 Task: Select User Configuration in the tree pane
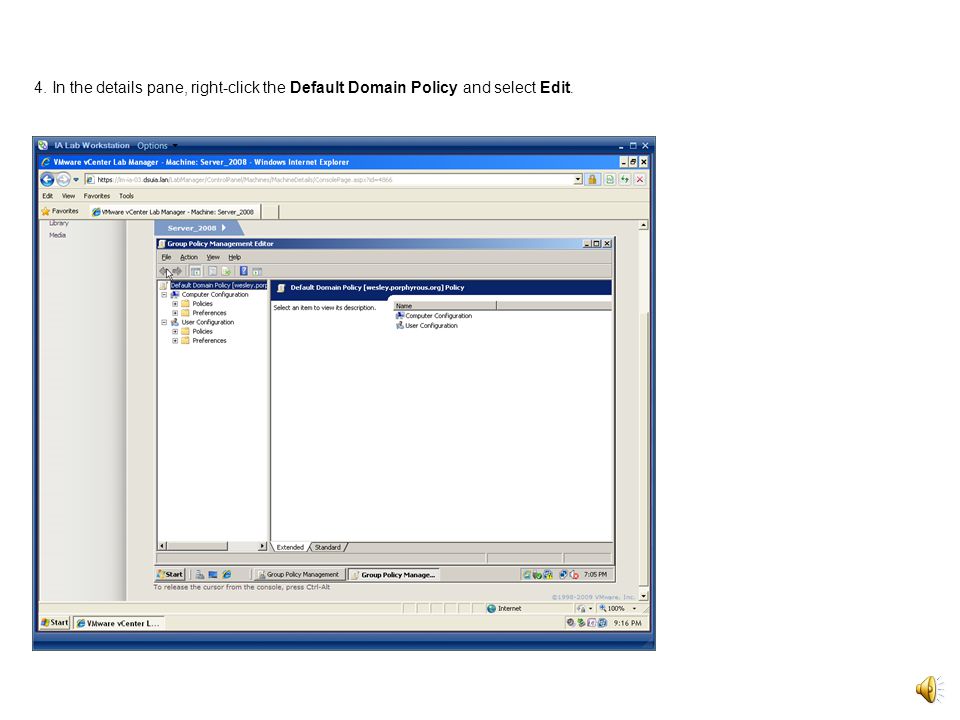[208, 322]
